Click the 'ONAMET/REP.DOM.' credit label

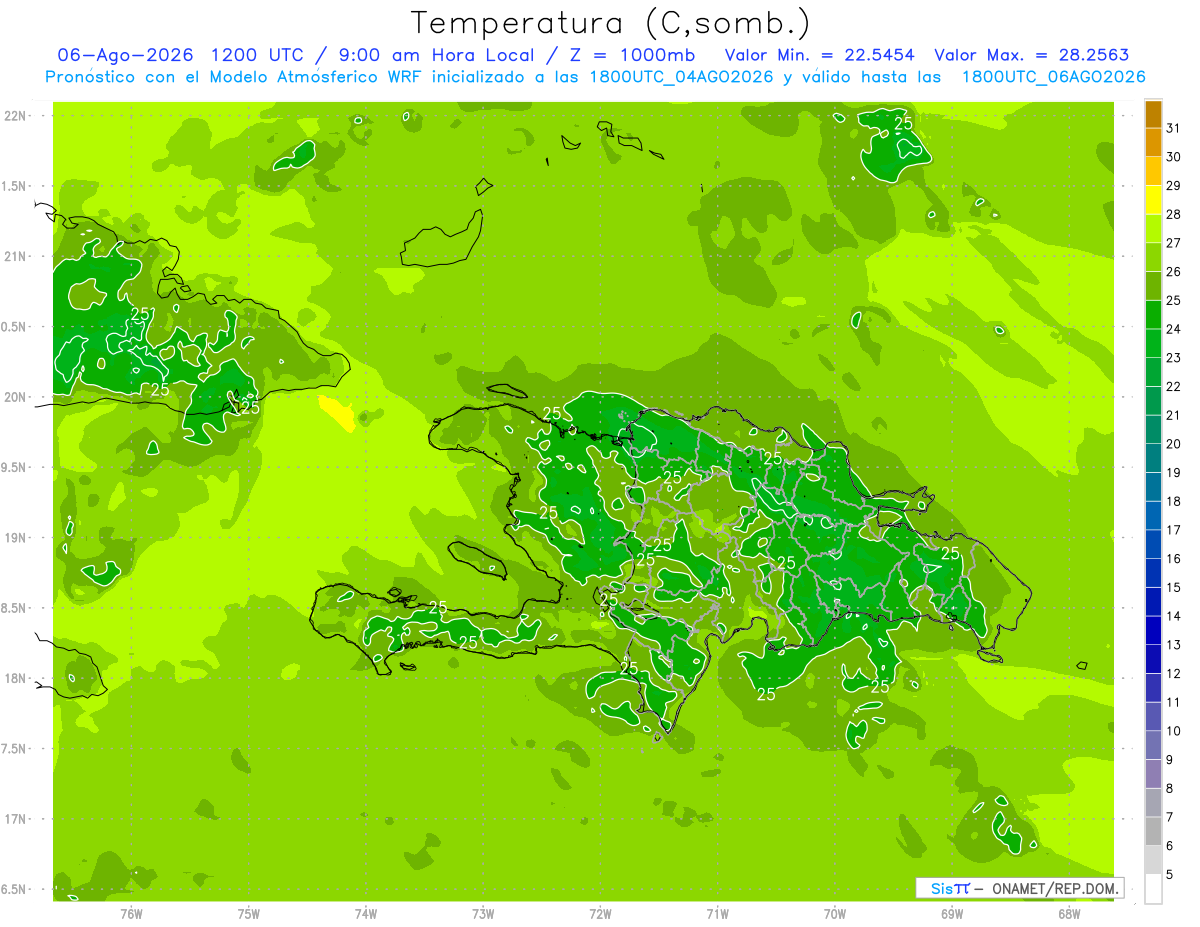click(1056, 888)
